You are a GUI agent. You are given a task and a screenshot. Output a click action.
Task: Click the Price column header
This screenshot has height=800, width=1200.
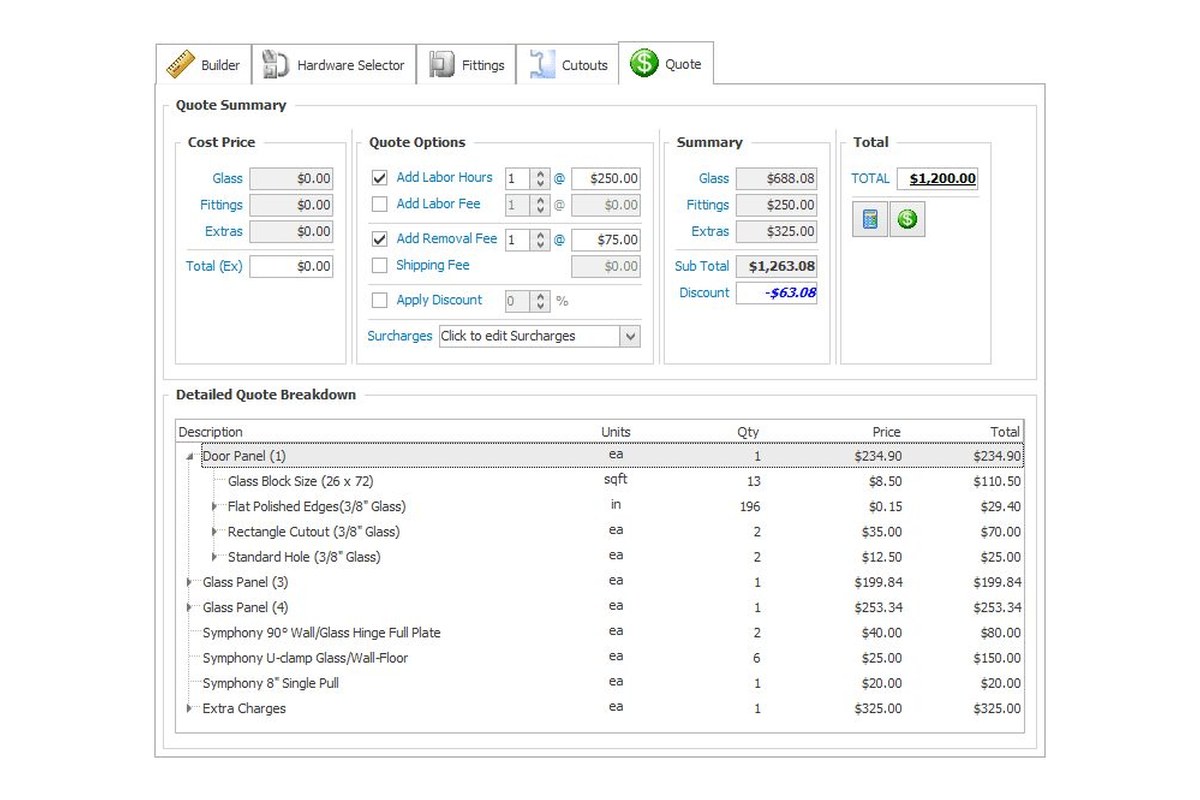point(886,432)
